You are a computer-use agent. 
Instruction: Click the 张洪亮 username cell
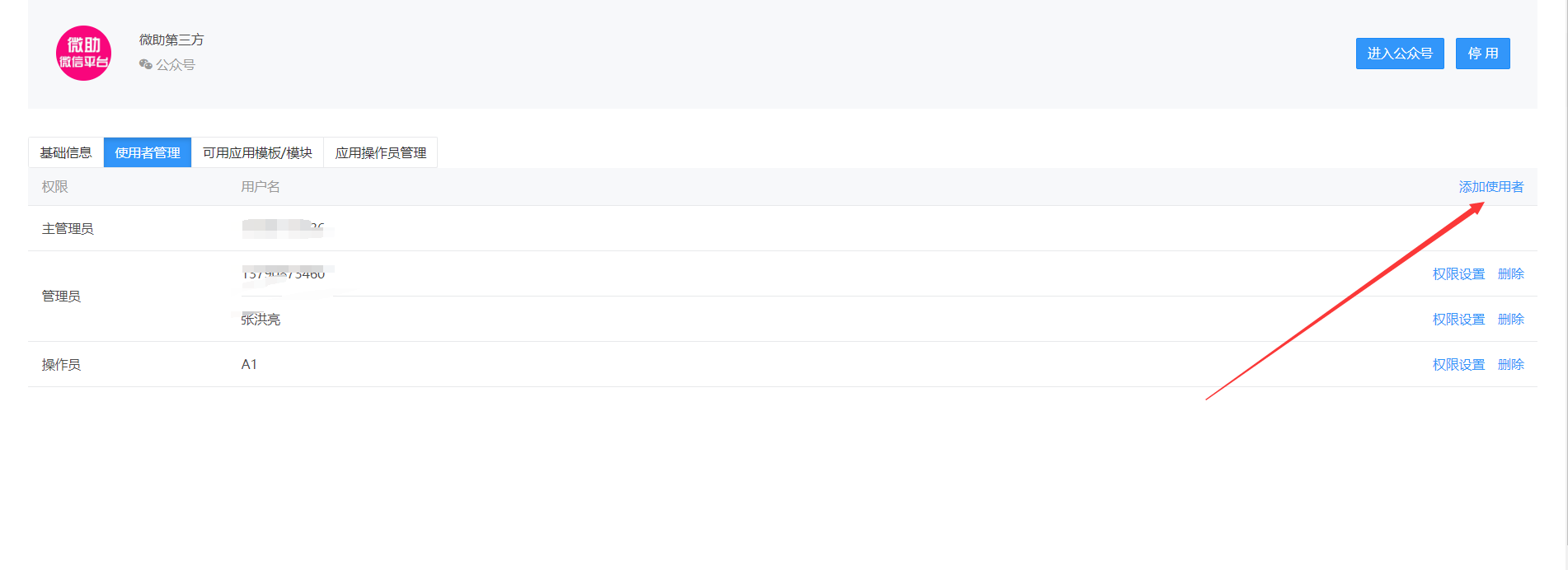point(261,320)
